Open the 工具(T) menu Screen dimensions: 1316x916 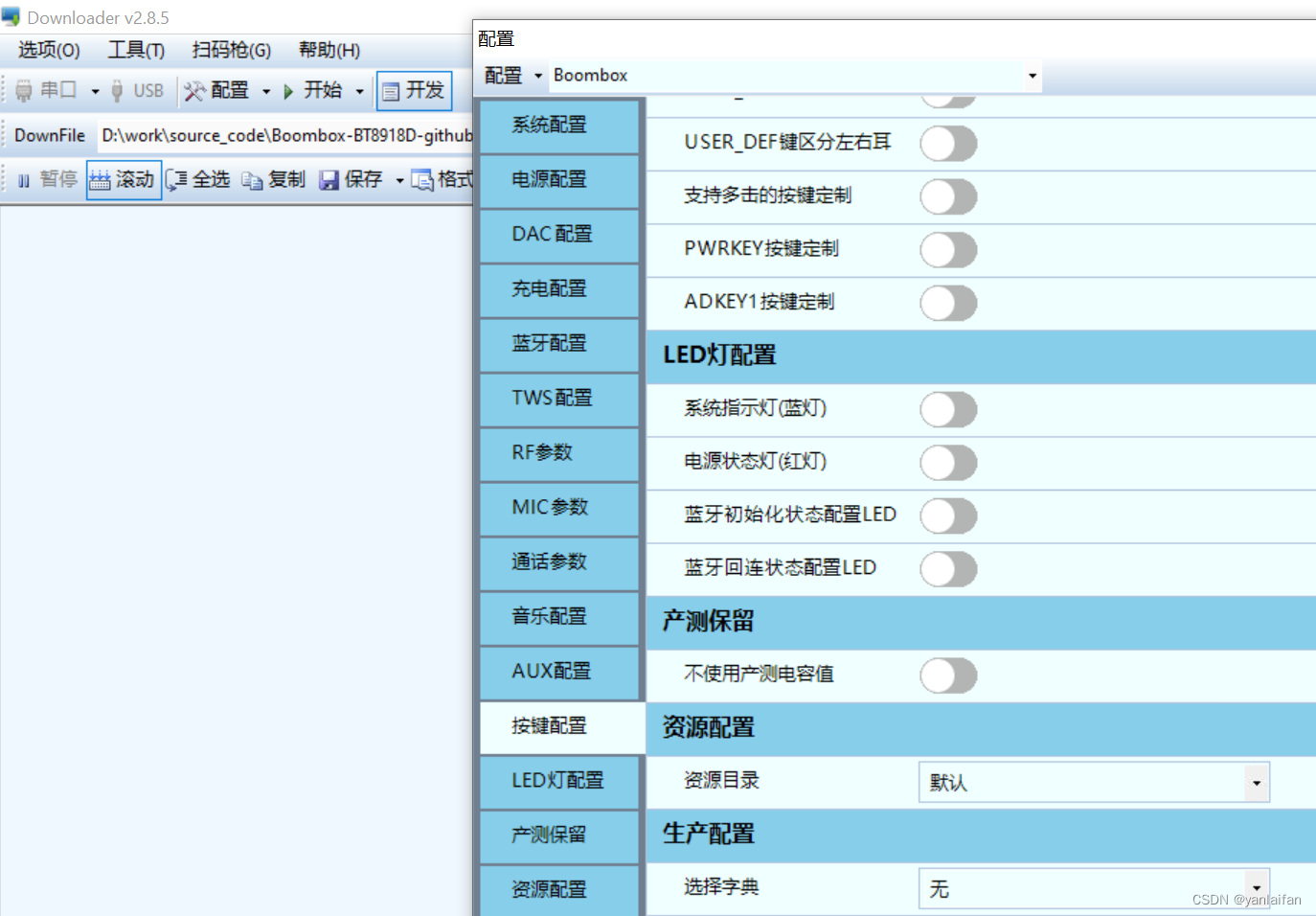(x=135, y=50)
